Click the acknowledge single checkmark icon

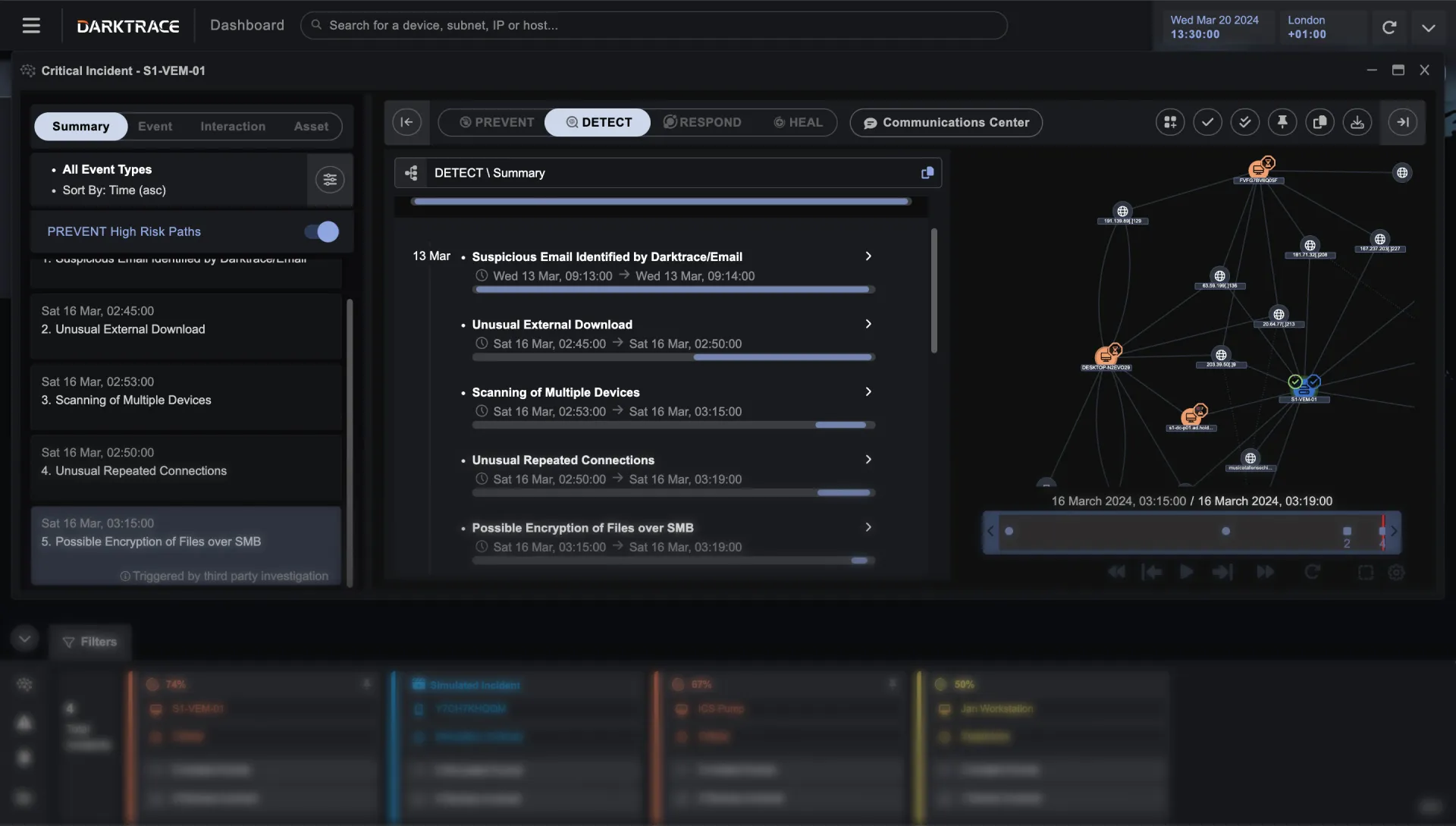1207,122
